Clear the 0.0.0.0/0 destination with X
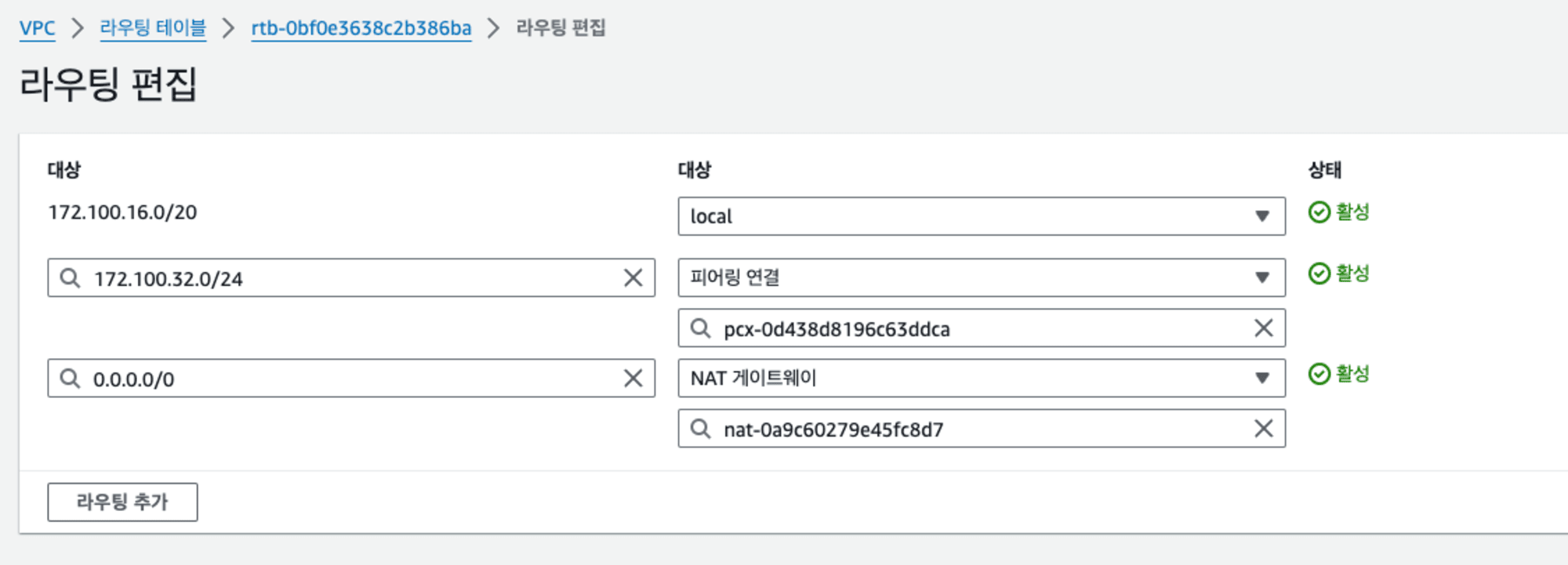Image resolution: width=1568 pixels, height=565 pixels. [633, 378]
